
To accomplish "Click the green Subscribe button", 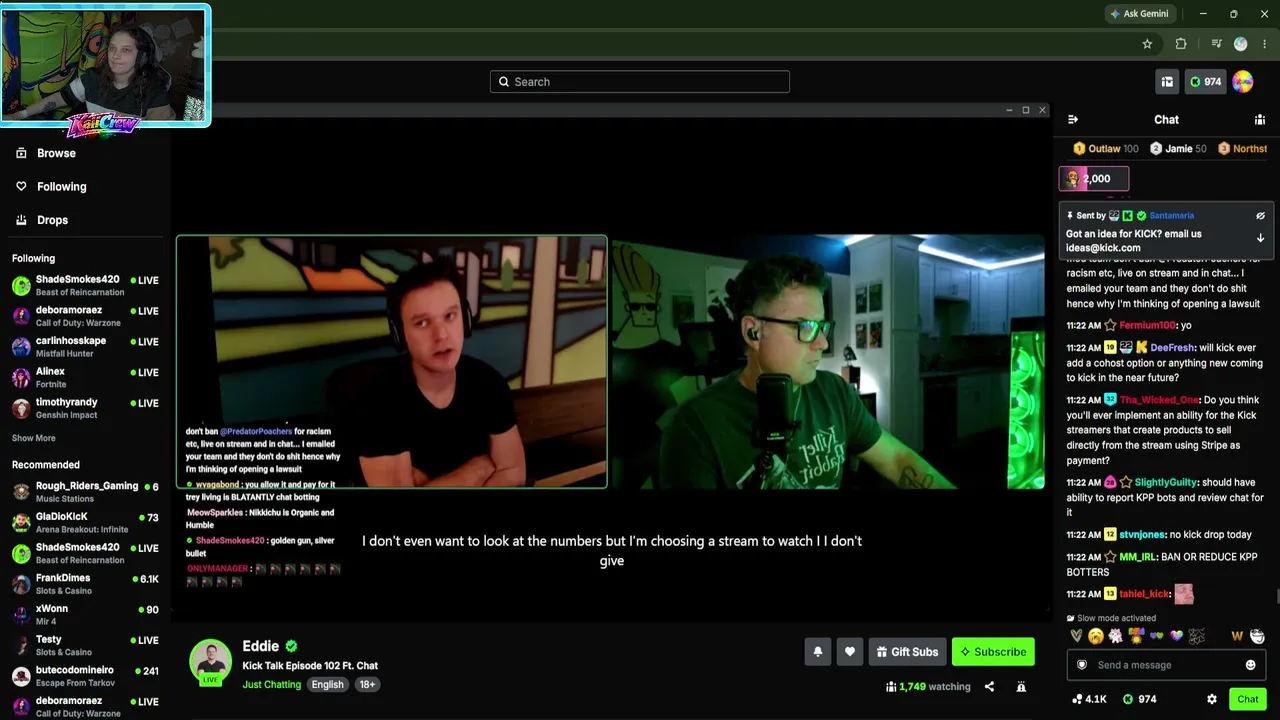I will [x=993, y=652].
